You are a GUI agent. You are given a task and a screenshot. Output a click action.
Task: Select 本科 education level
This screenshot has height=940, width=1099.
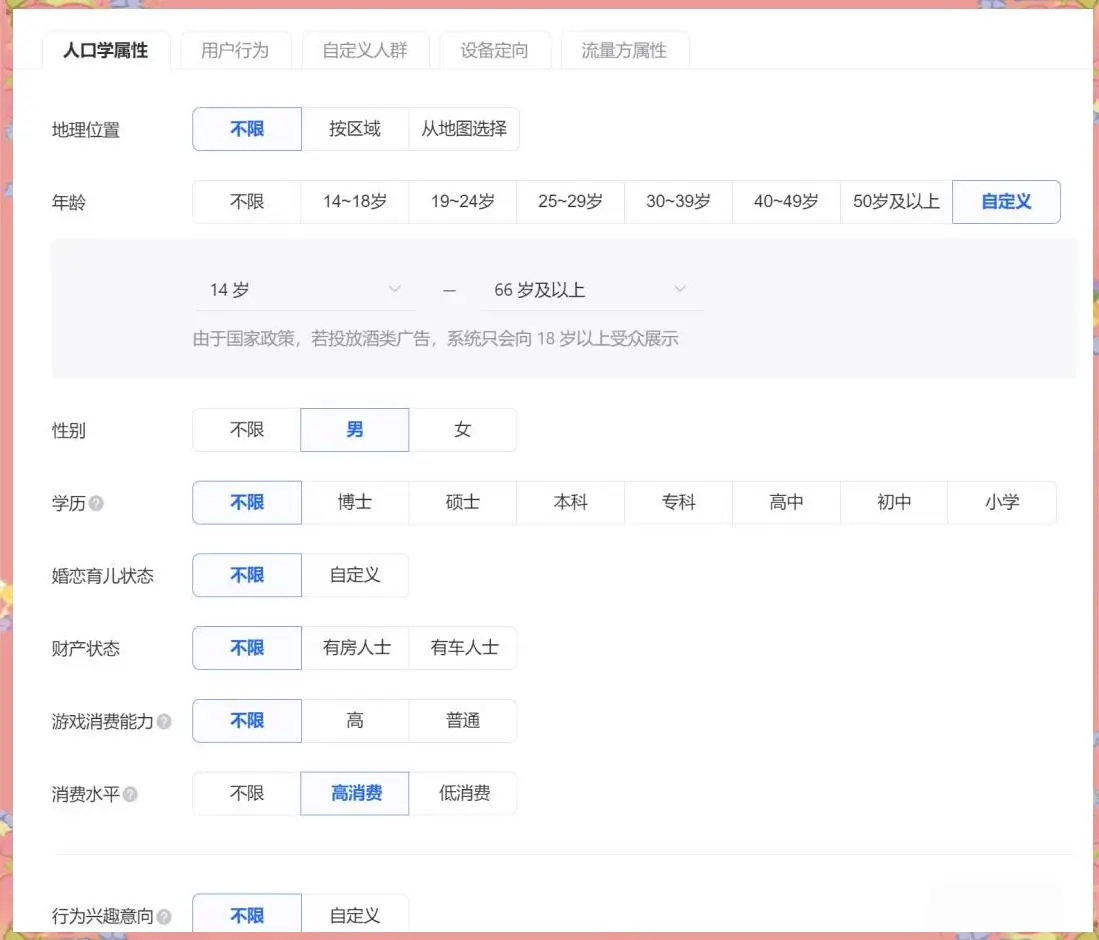coord(570,503)
